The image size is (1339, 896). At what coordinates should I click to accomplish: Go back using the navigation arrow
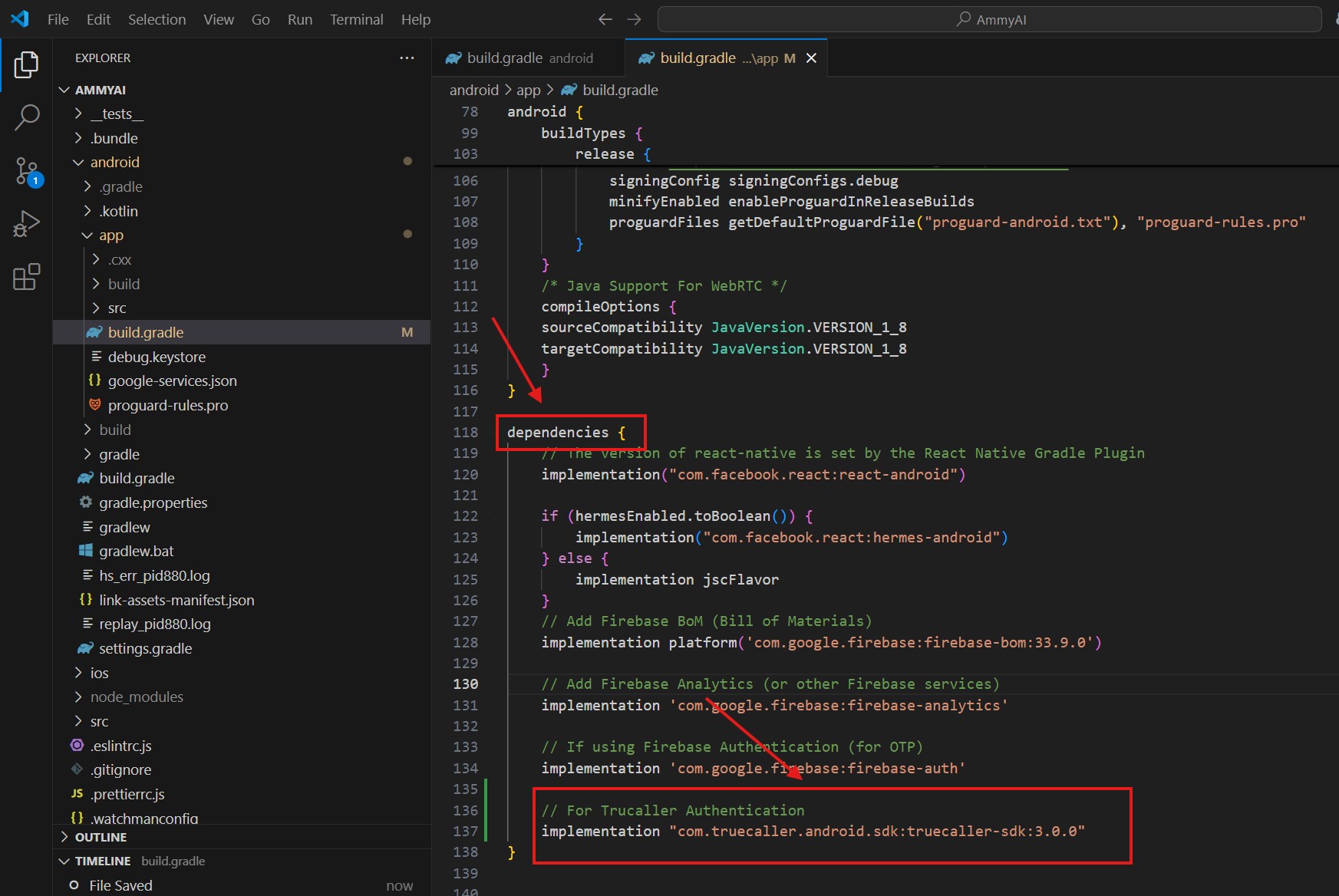[x=605, y=19]
